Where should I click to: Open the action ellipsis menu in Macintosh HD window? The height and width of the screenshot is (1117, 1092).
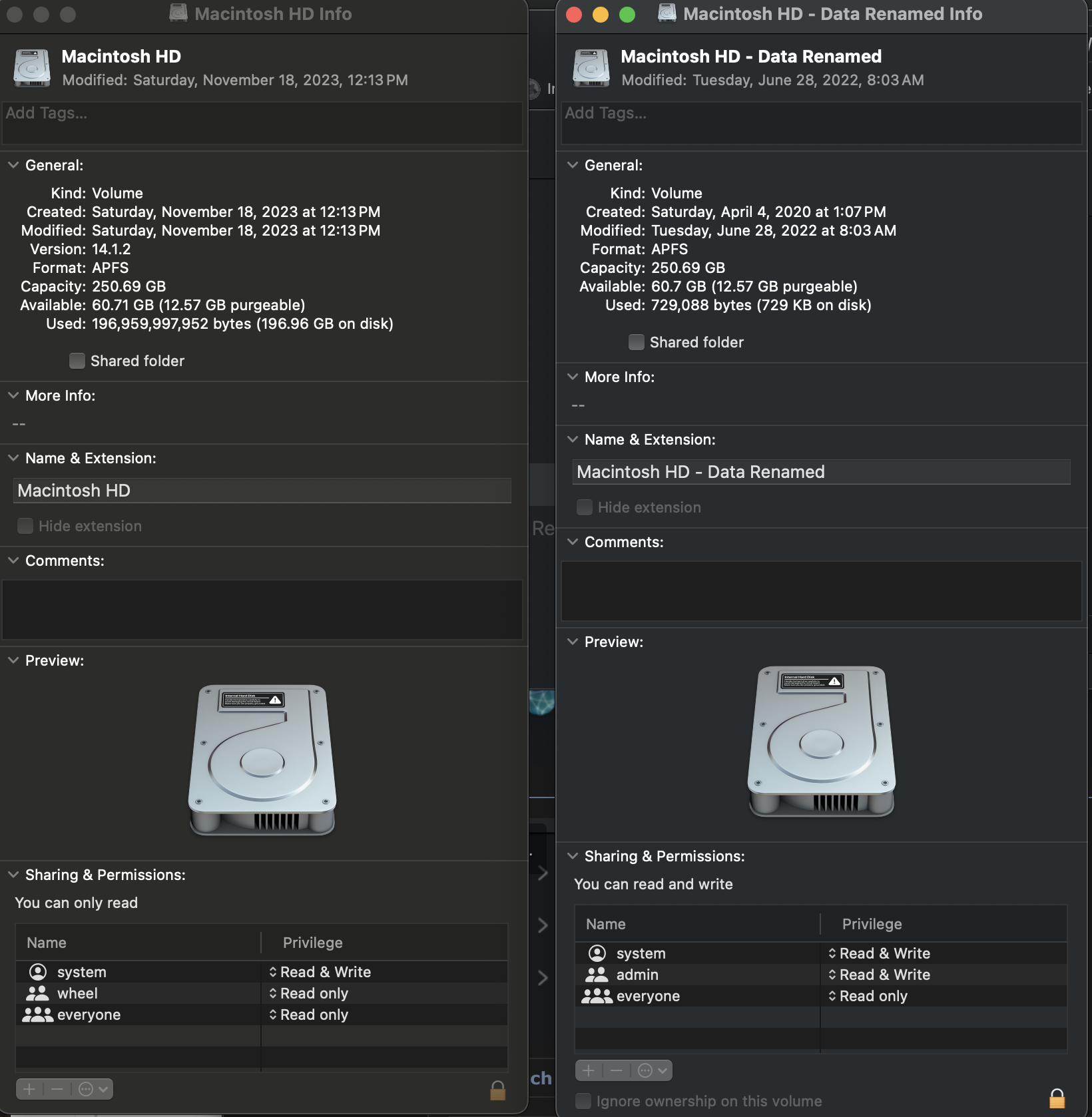[93, 1089]
